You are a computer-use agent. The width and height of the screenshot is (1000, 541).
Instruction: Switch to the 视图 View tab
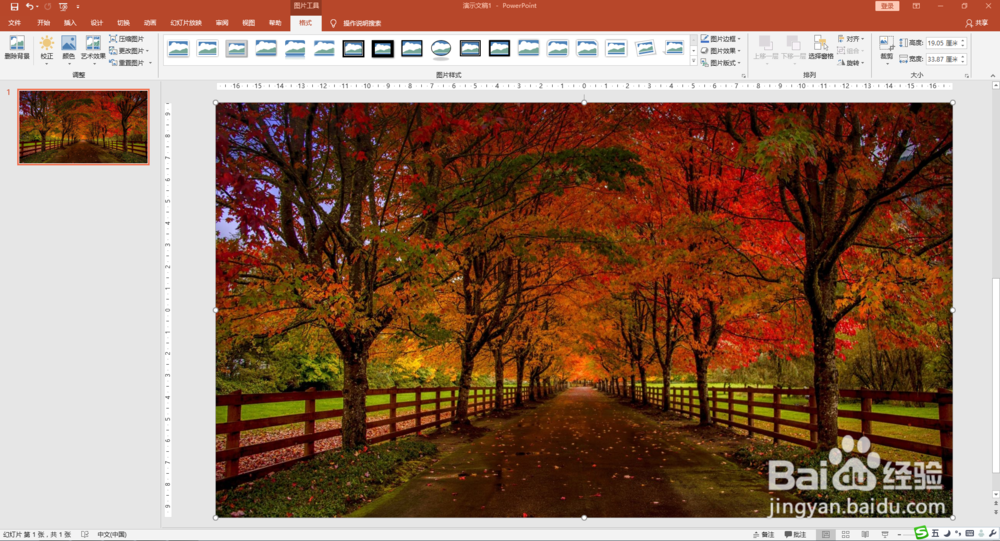(x=249, y=23)
